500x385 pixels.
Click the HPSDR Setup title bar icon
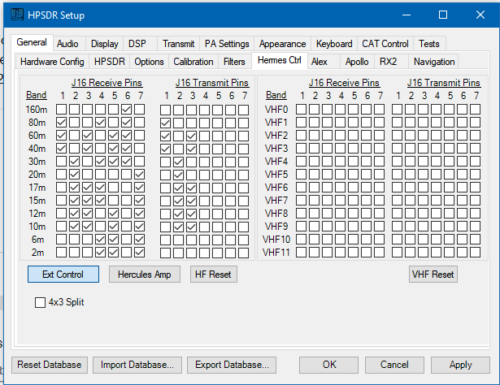click(17, 15)
